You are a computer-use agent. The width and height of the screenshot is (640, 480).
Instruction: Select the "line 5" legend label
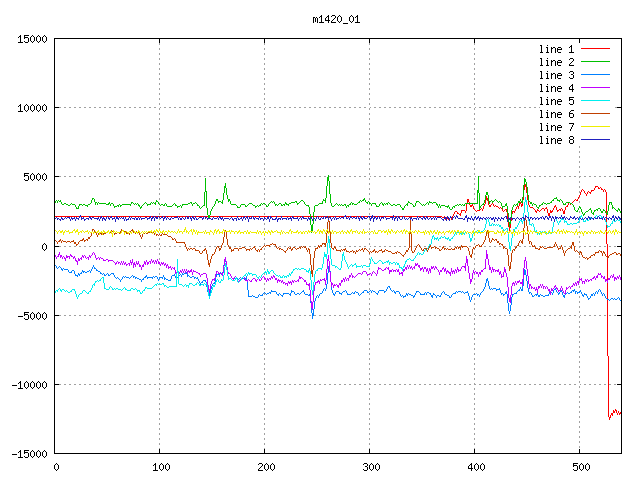(557, 101)
